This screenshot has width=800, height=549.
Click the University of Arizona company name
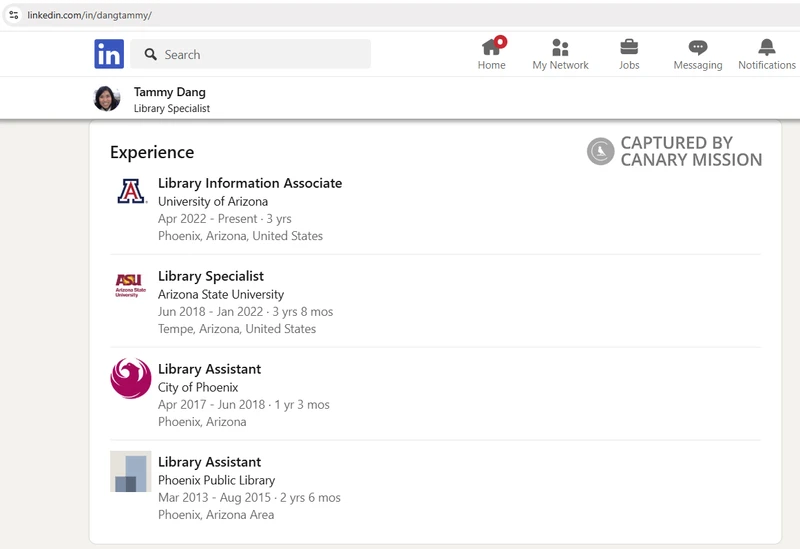pyautogui.click(x=213, y=202)
